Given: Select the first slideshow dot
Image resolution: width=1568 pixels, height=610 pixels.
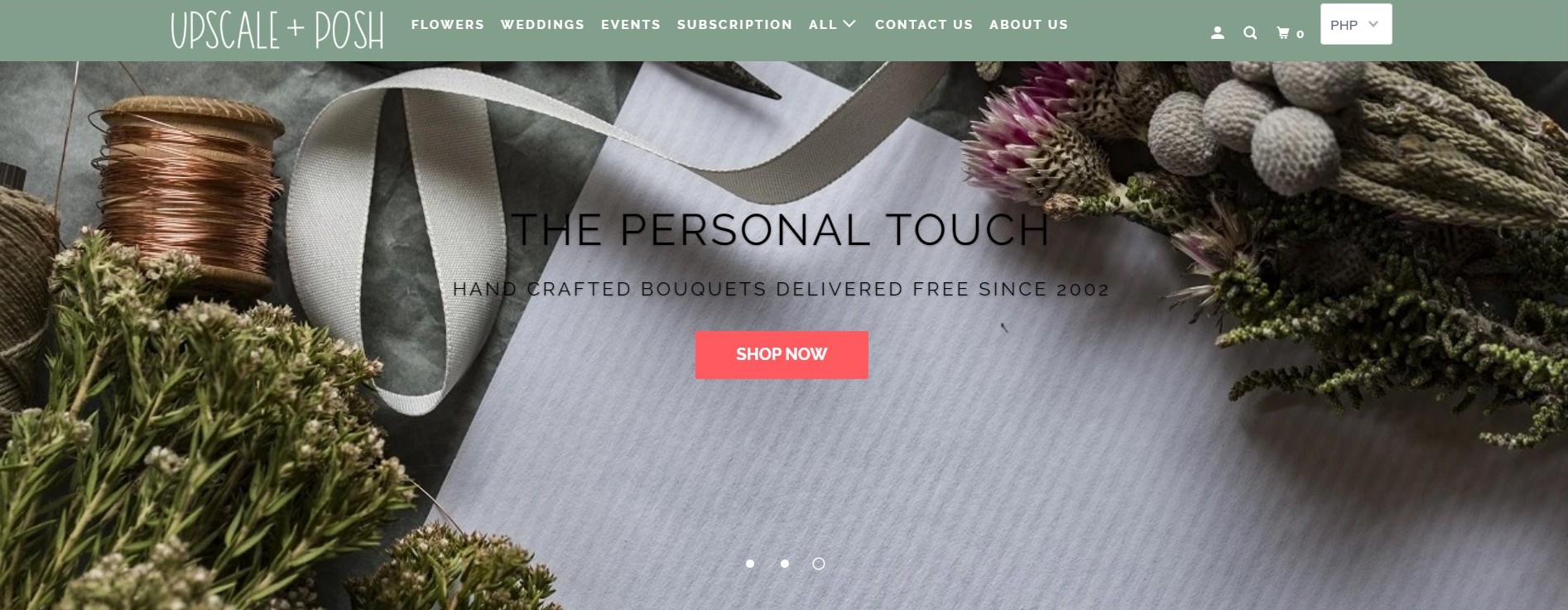Looking at the screenshot, I should click(750, 564).
